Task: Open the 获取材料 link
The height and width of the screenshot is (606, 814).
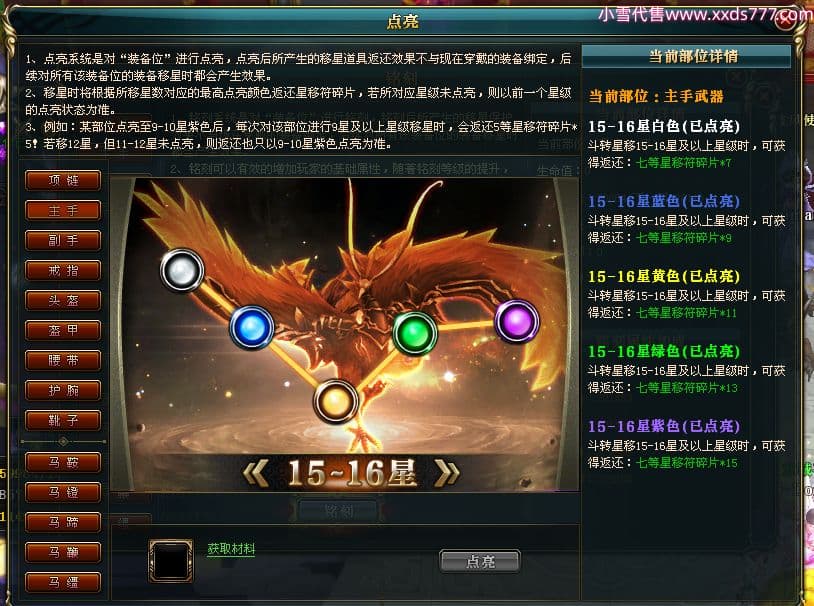Action: pyautogui.click(x=231, y=549)
